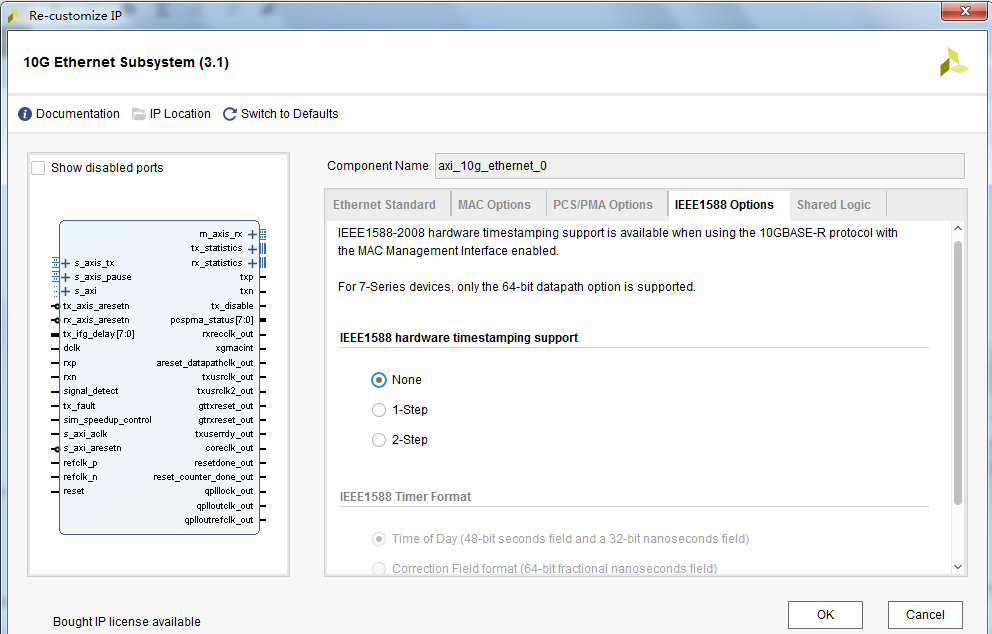
Task: Click the Xilinx logo in the header
Action: point(953,62)
